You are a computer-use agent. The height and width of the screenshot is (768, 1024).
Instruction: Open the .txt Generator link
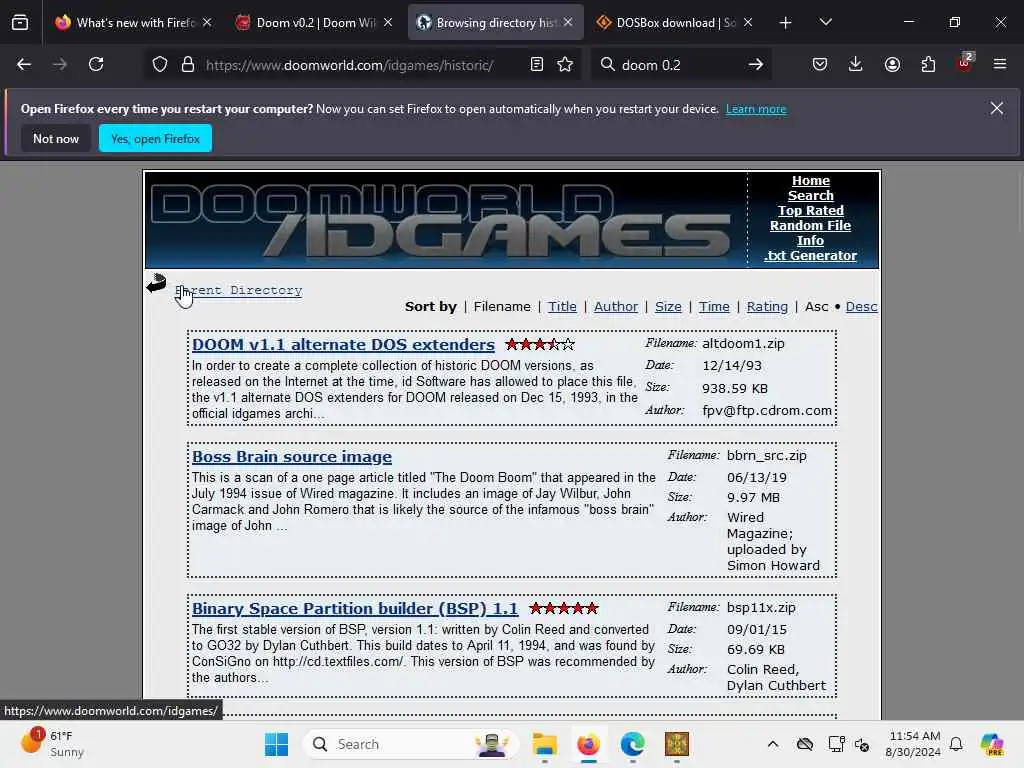[810, 256]
